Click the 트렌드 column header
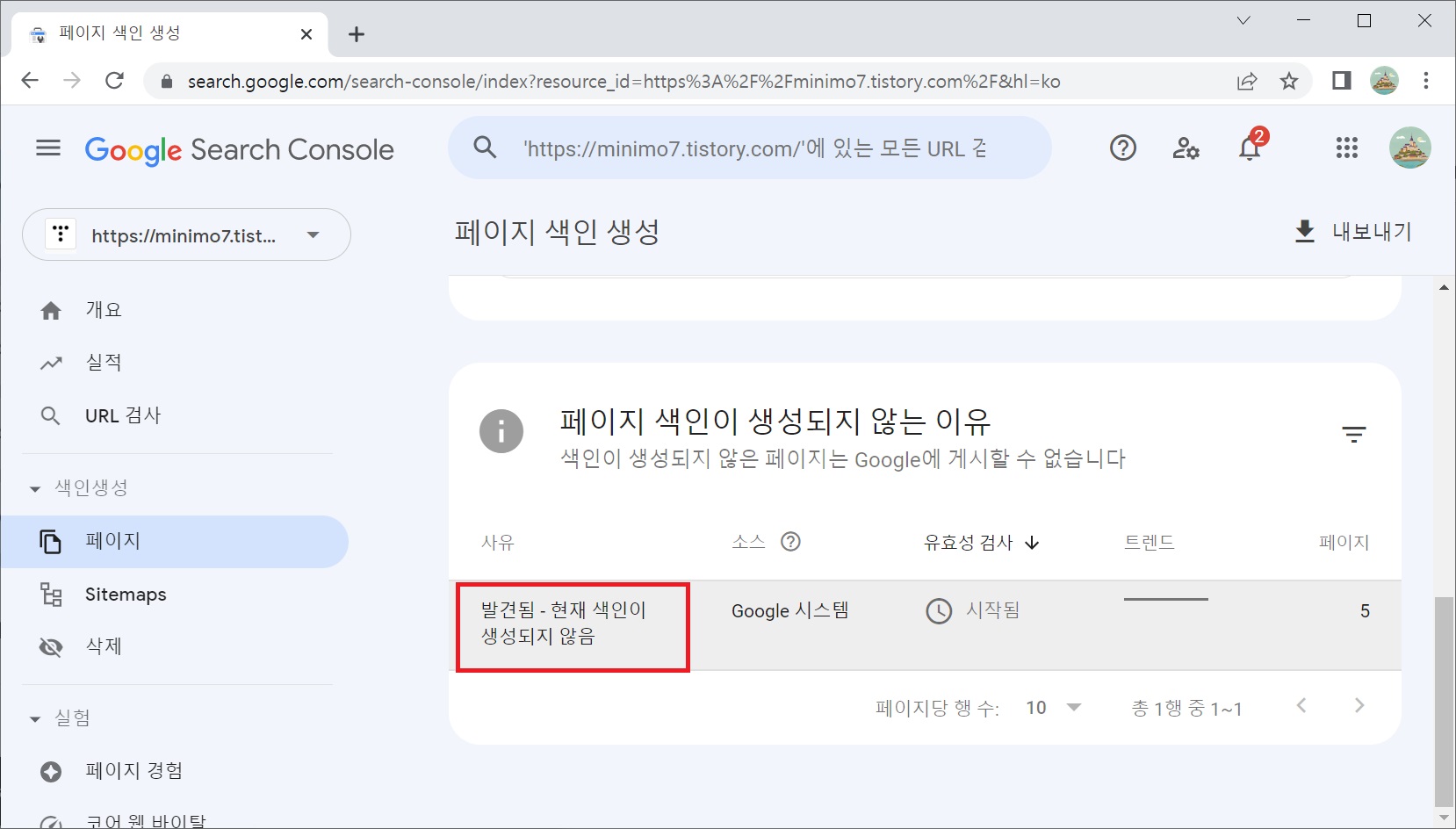 (1150, 543)
